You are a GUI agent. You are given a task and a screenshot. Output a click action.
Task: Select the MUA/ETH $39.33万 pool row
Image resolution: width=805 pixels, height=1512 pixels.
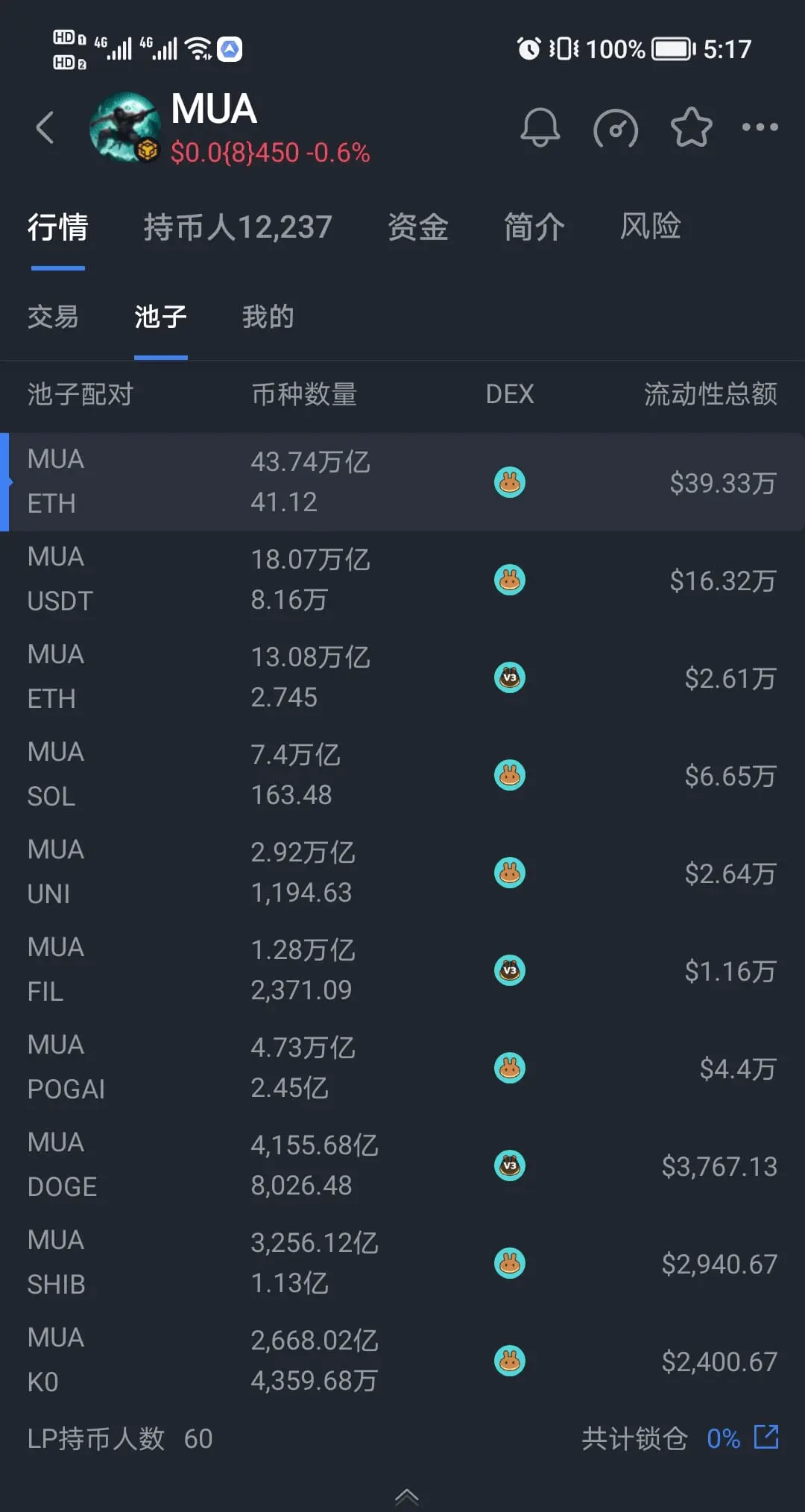coord(402,482)
